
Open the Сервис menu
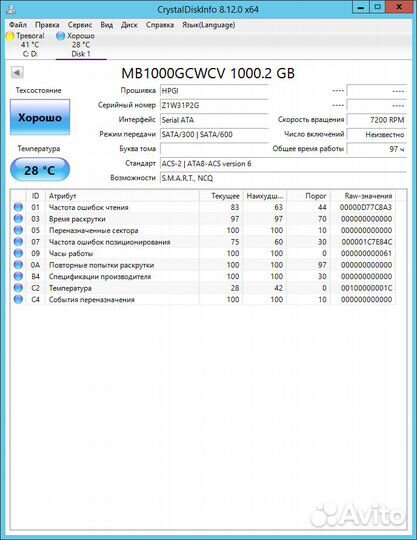click(x=80, y=25)
